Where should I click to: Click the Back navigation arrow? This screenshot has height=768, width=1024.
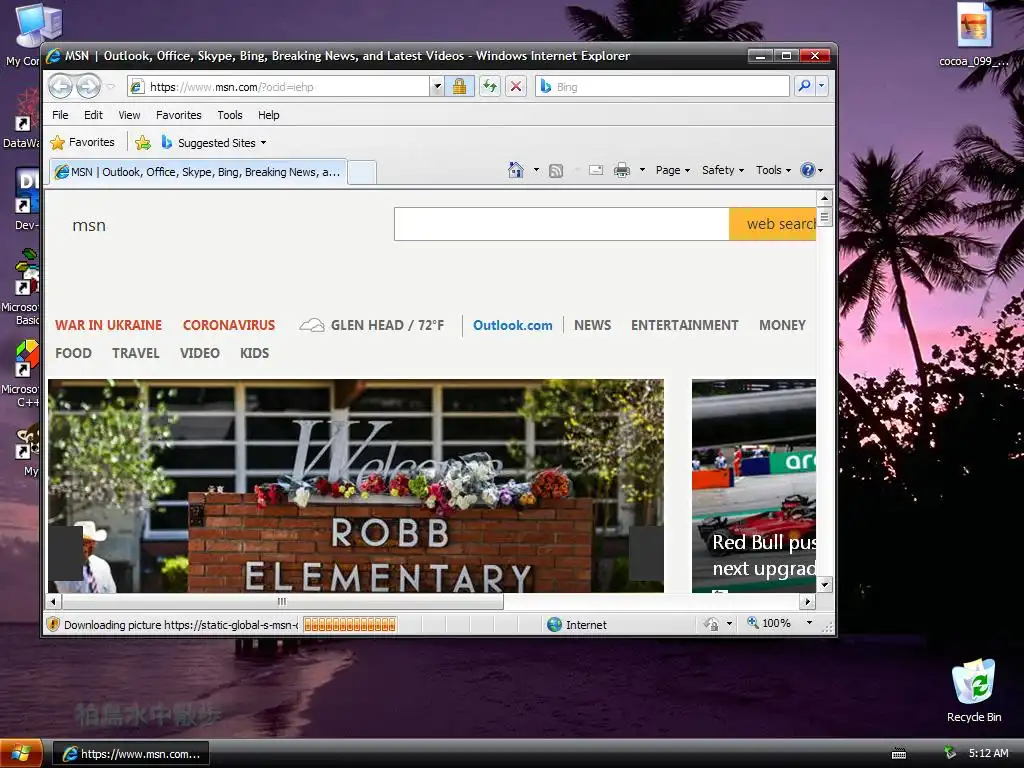(61, 86)
